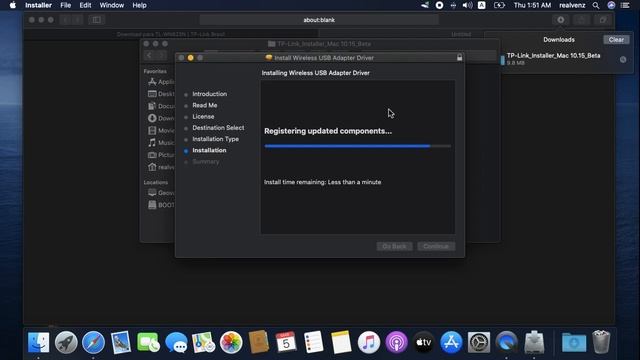Open BOOT volume in Finder Locations
640x360 pixels.
[x=161, y=205]
